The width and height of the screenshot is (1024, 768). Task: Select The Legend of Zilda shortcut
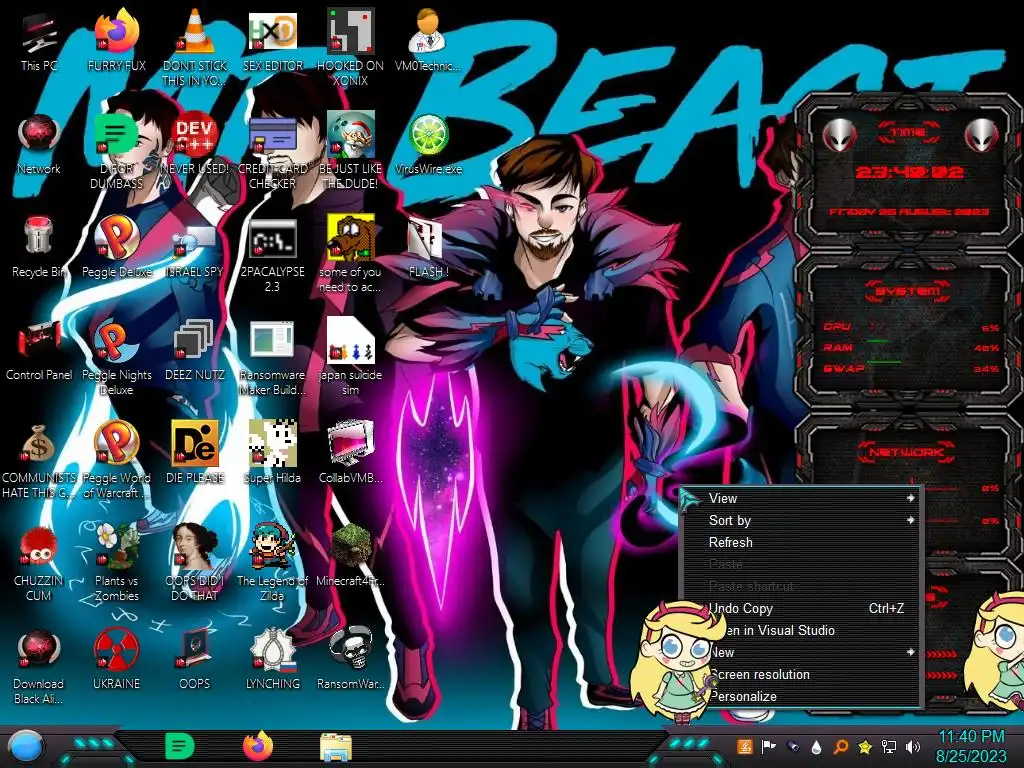coord(272,563)
